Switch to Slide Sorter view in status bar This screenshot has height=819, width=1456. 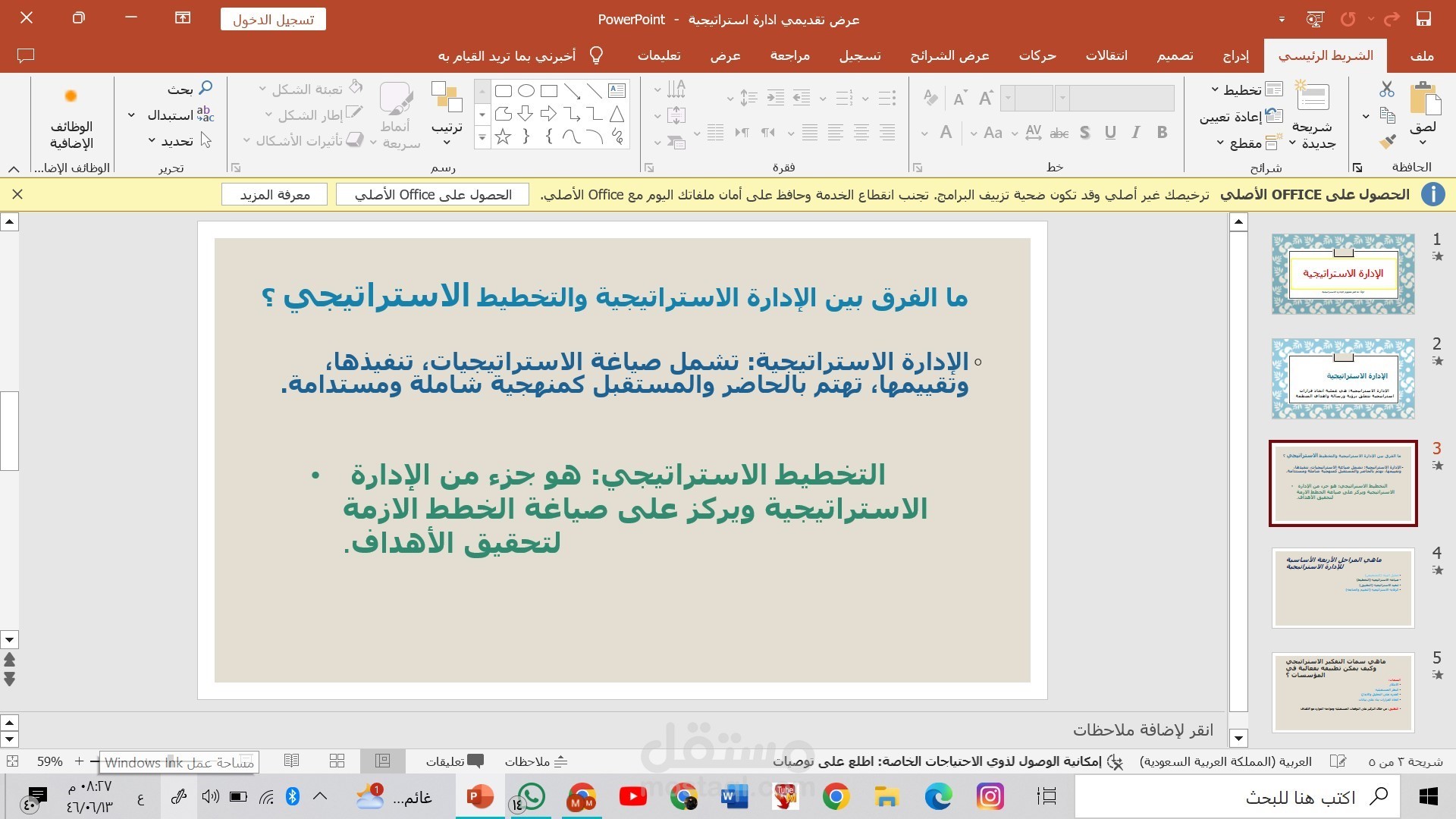[337, 761]
